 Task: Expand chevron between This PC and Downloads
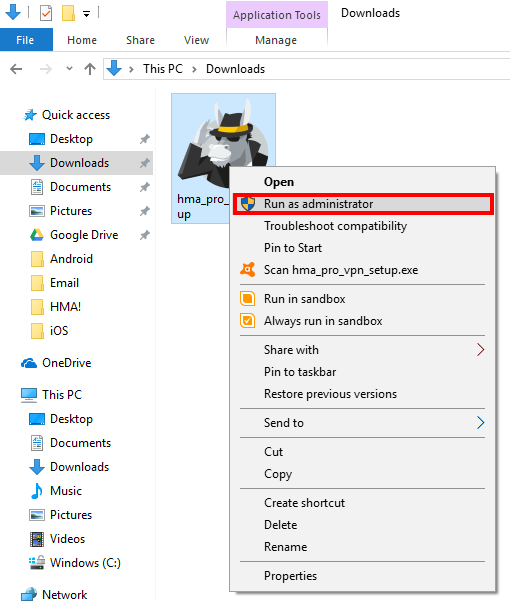[x=194, y=69]
